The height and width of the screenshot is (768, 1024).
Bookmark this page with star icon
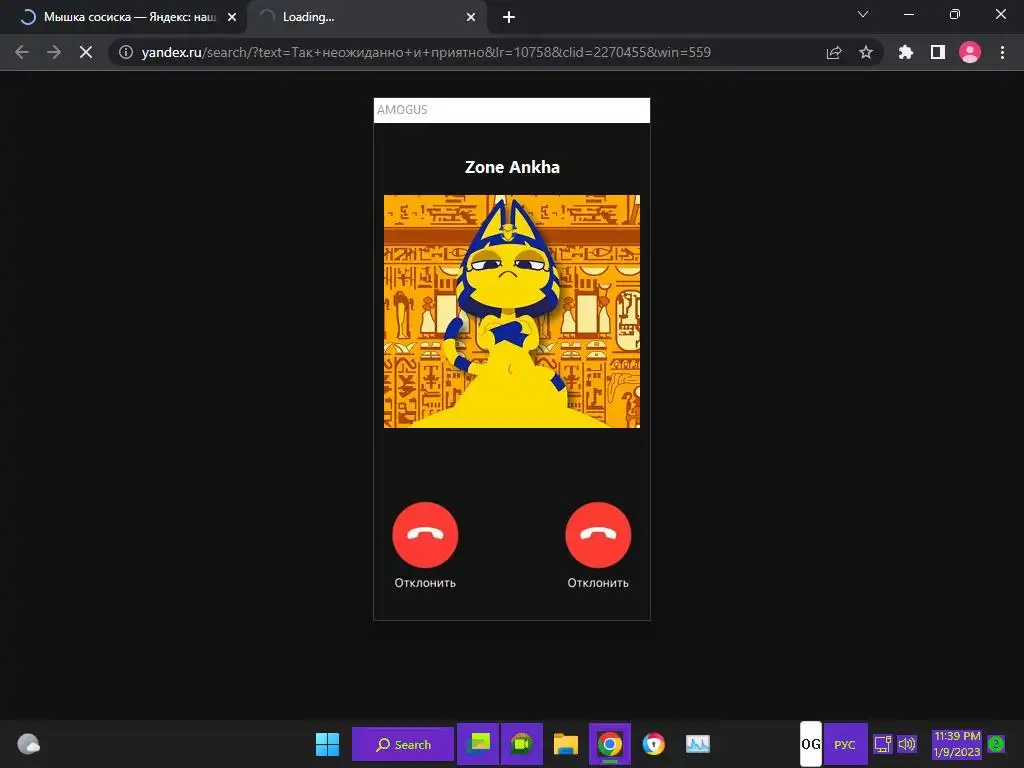click(x=866, y=52)
